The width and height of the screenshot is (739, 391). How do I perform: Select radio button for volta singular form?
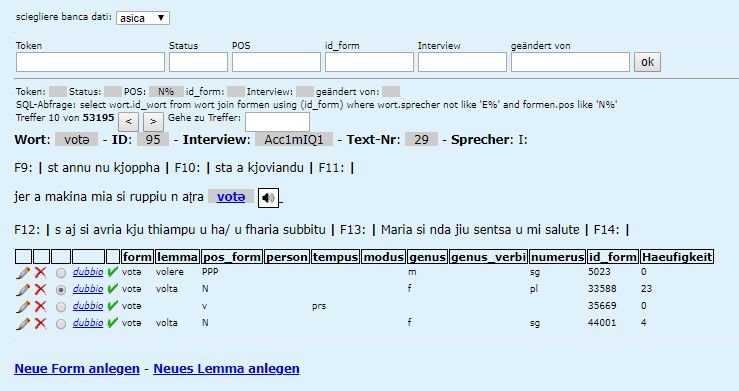point(61,324)
